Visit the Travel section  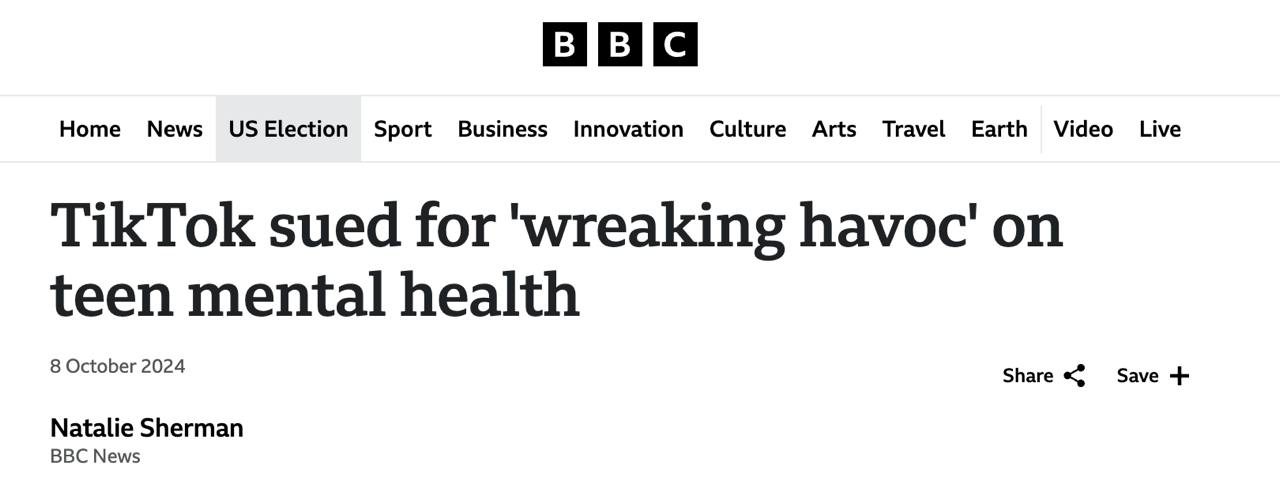913,129
